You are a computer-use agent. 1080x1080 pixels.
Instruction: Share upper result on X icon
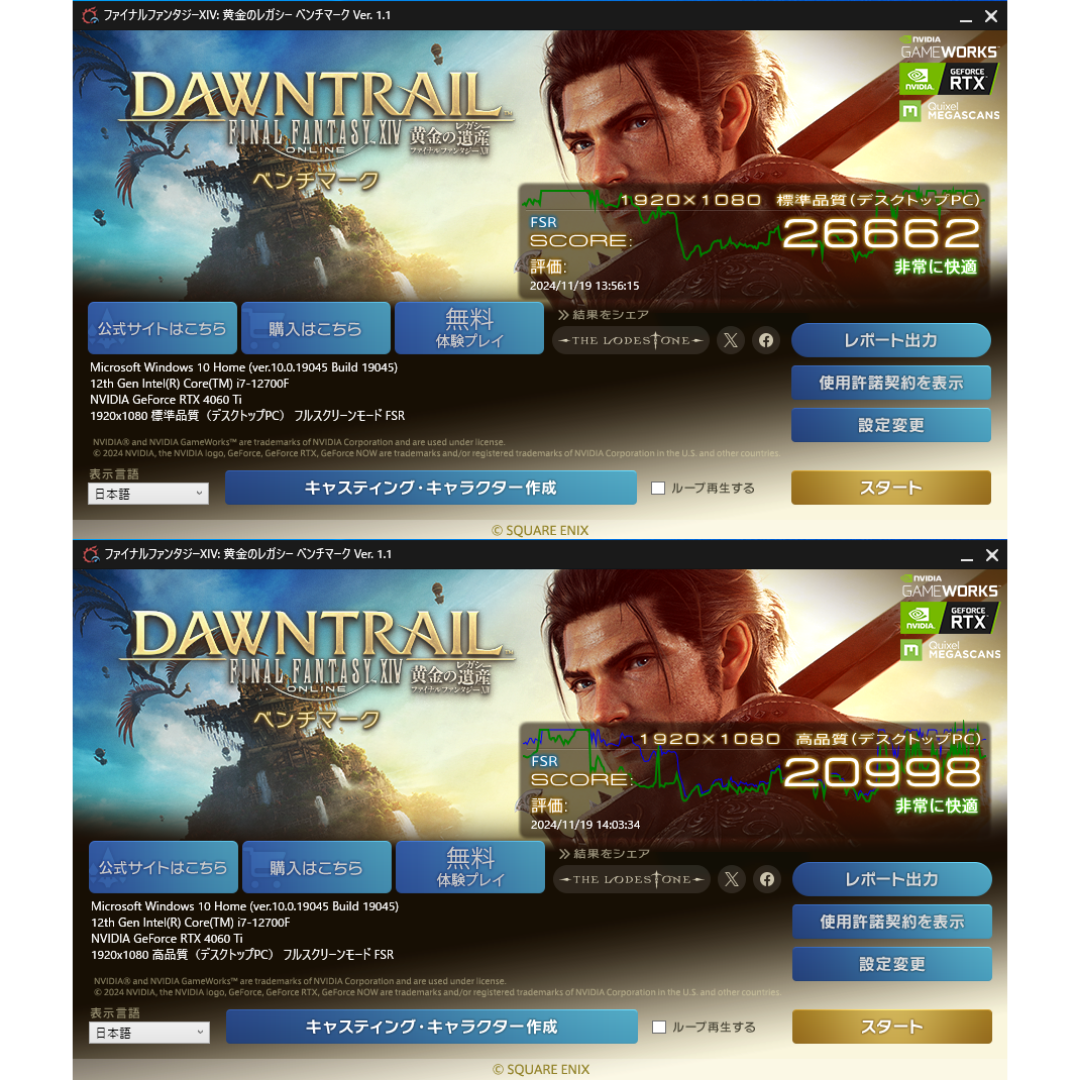coord(731,340)
